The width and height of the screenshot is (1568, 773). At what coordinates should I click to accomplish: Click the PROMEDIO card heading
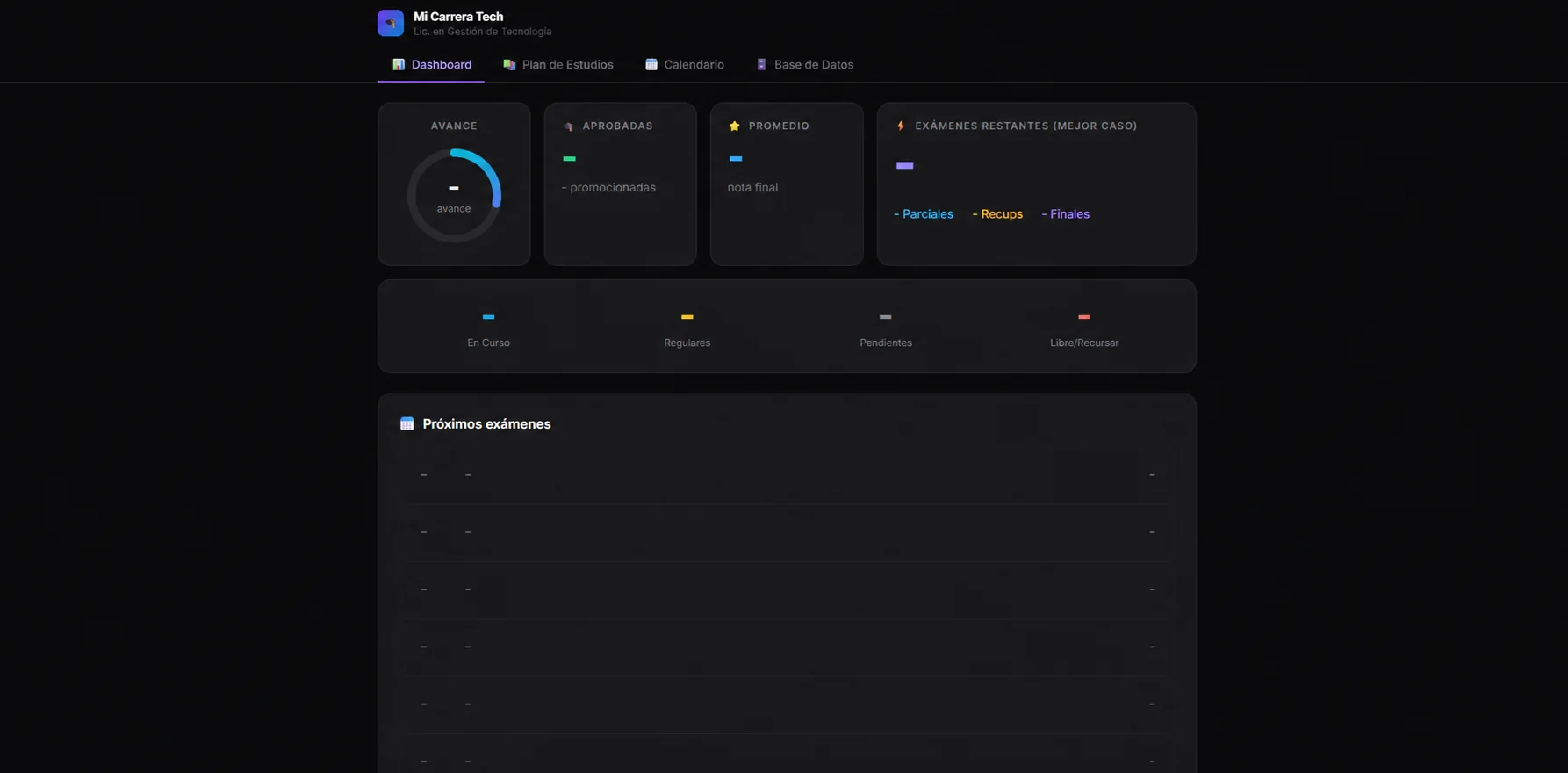pyautogui.click(x=779, y=126)
